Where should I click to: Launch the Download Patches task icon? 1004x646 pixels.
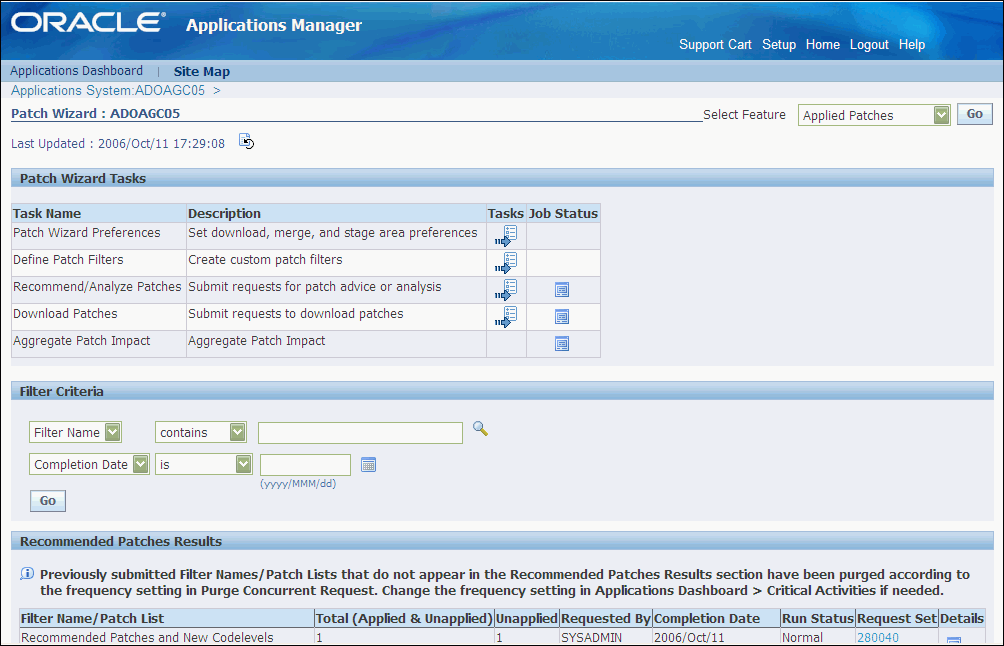(x=506, y=317)
